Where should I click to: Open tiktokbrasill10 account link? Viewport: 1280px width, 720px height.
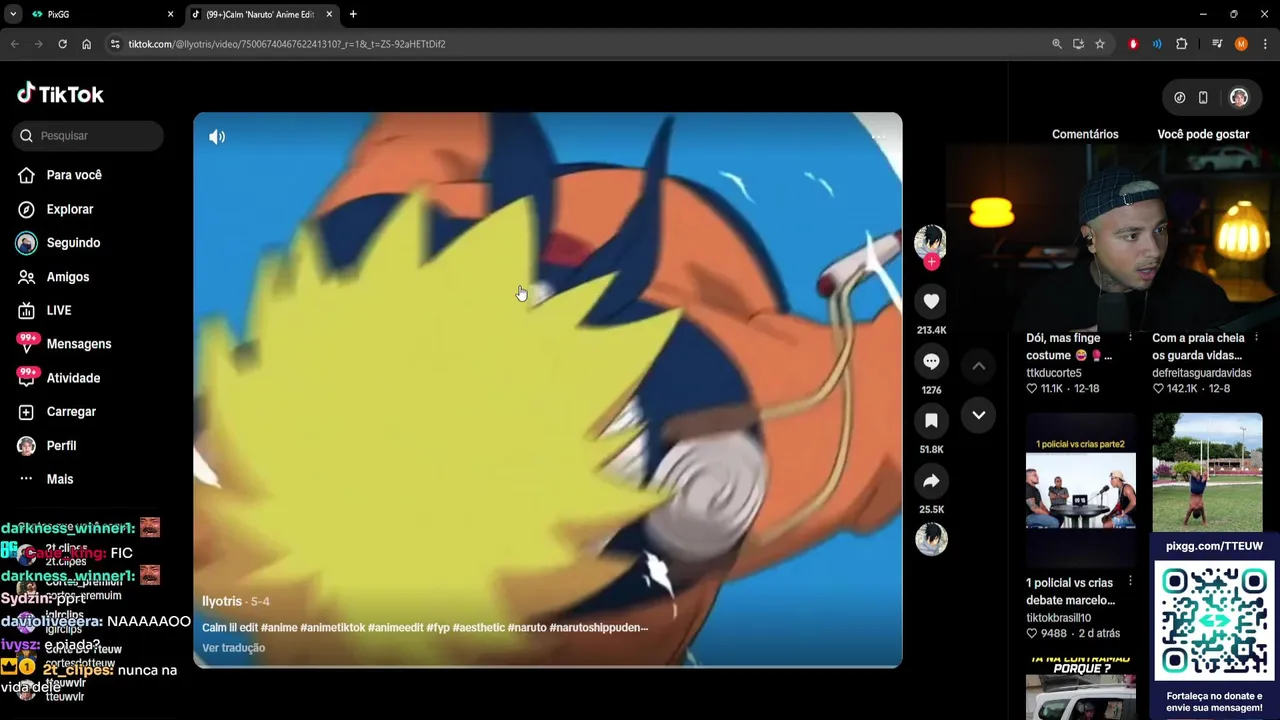tap(1058, 618)
